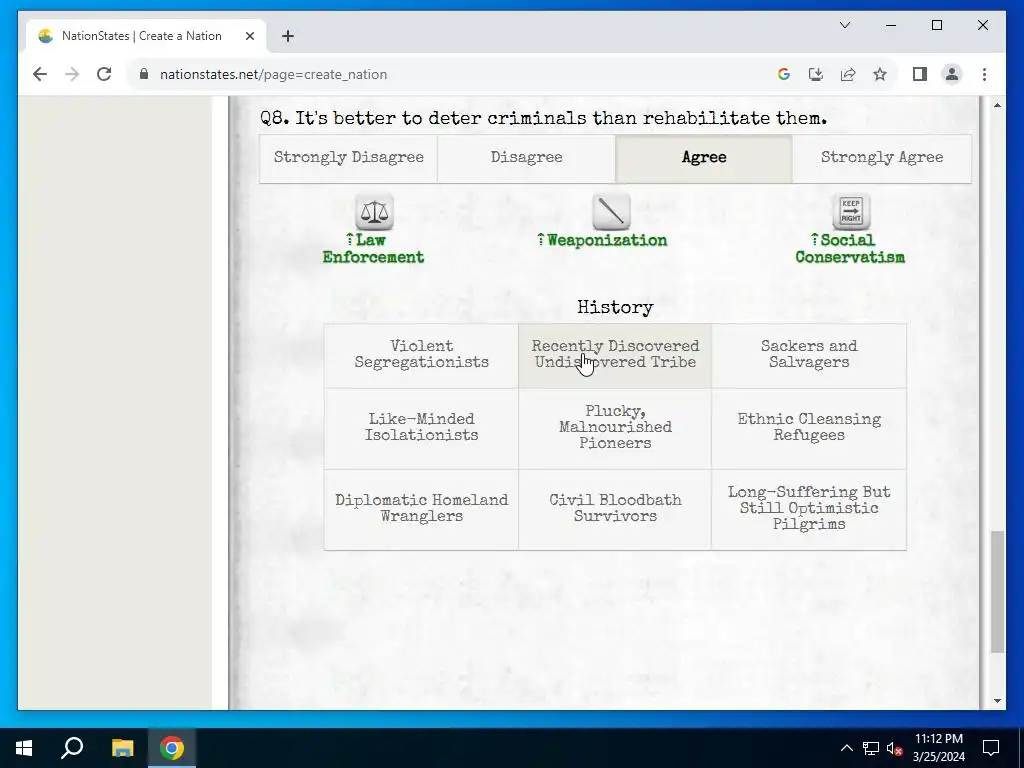Click the page scrollbar thumb
The height and width of the screenshot is (768, 1024).
(997, 592)
